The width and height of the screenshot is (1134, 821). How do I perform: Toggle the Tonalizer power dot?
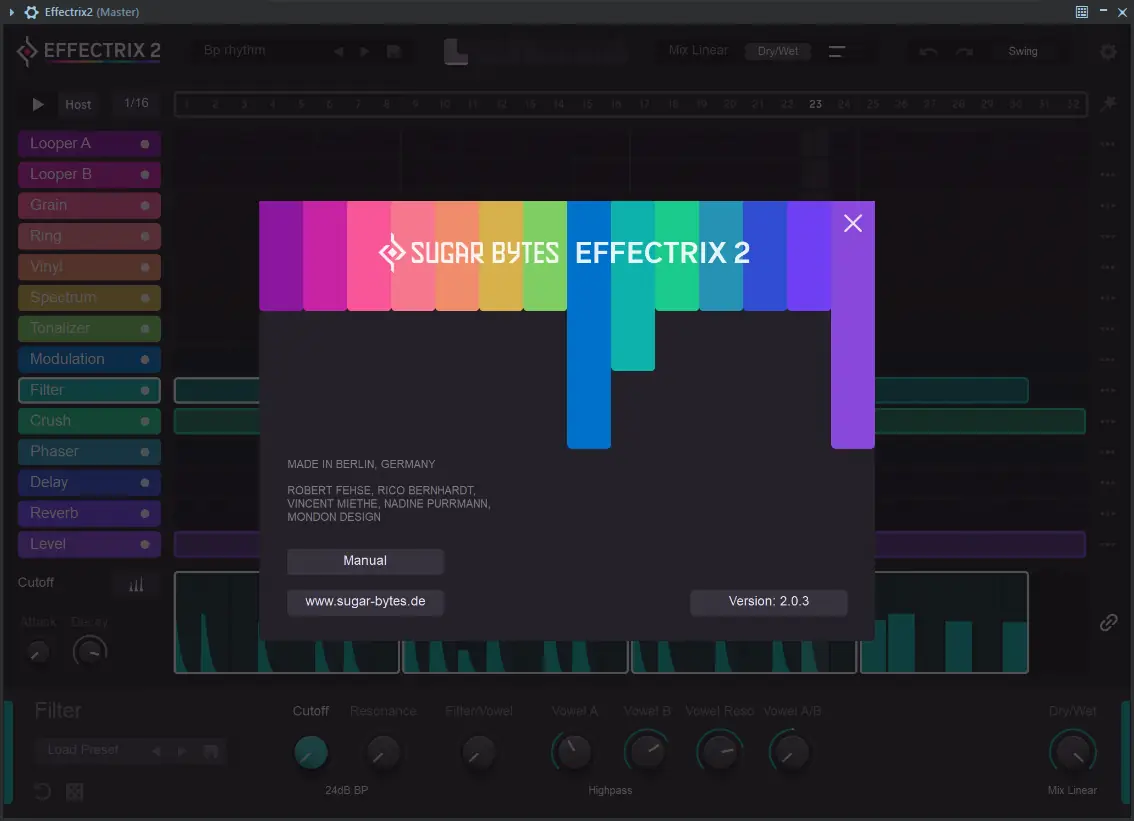coord(145,328)
